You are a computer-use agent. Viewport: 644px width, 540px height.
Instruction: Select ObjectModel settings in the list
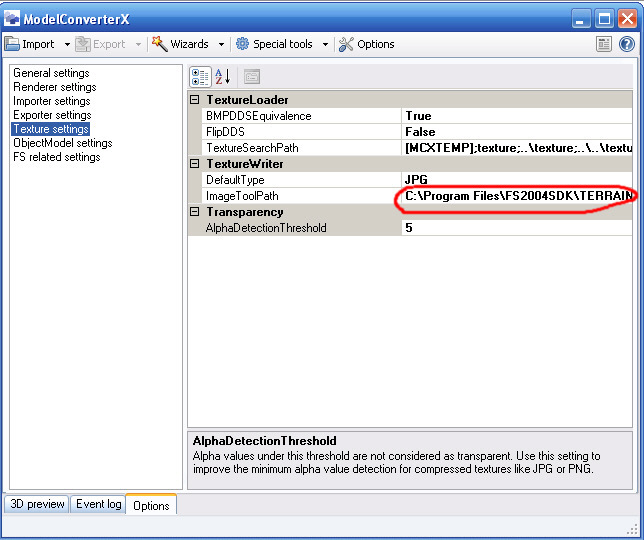coord(62,143)
